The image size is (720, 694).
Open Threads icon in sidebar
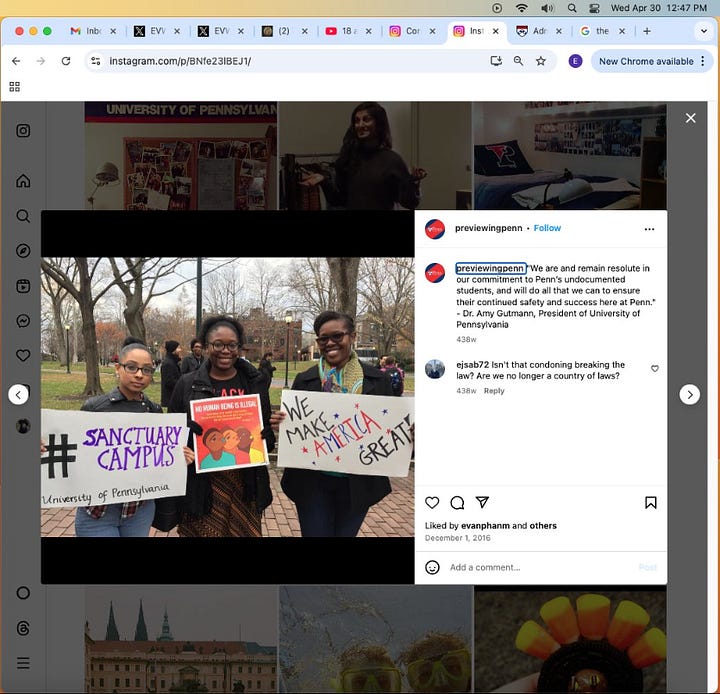tap(23, 628)
